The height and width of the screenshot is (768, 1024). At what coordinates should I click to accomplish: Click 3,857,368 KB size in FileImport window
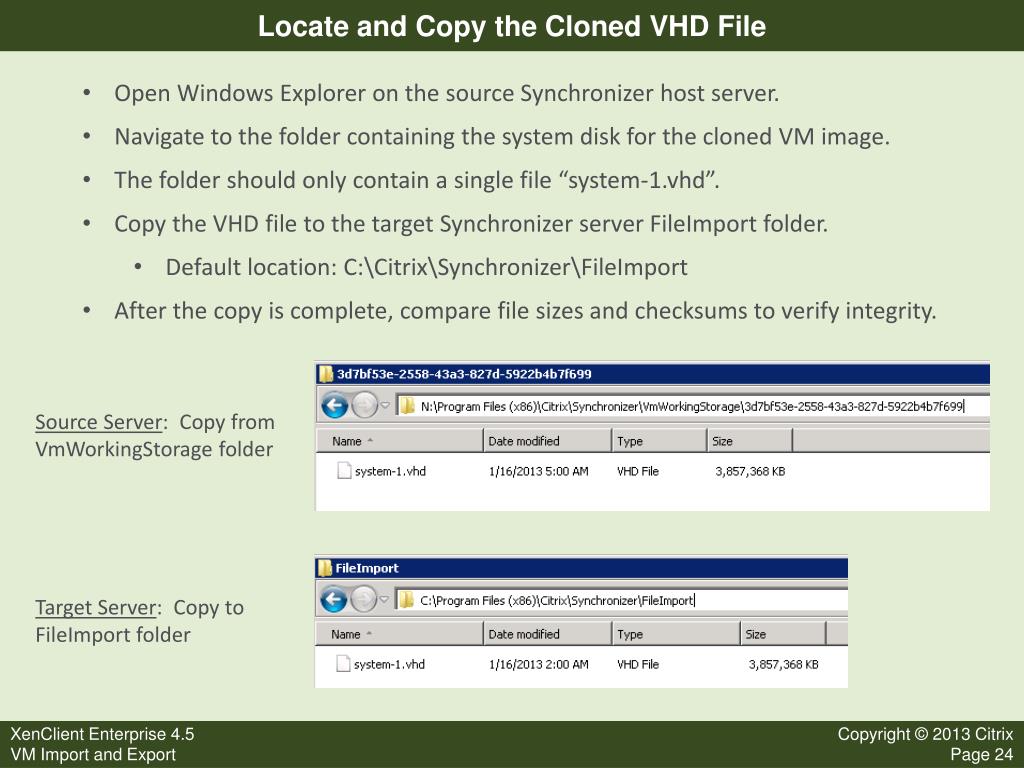[784, 664]
